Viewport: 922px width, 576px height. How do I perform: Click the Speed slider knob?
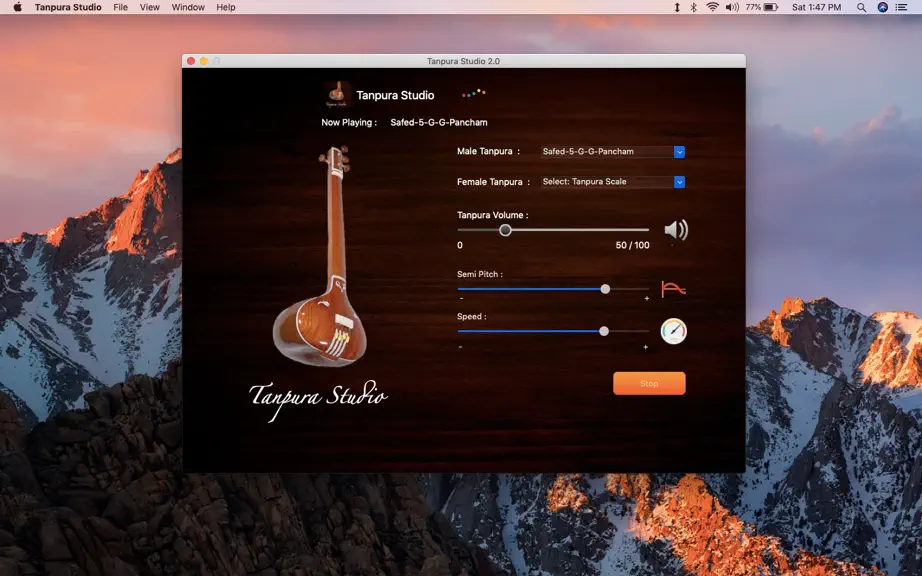[604, 331]
